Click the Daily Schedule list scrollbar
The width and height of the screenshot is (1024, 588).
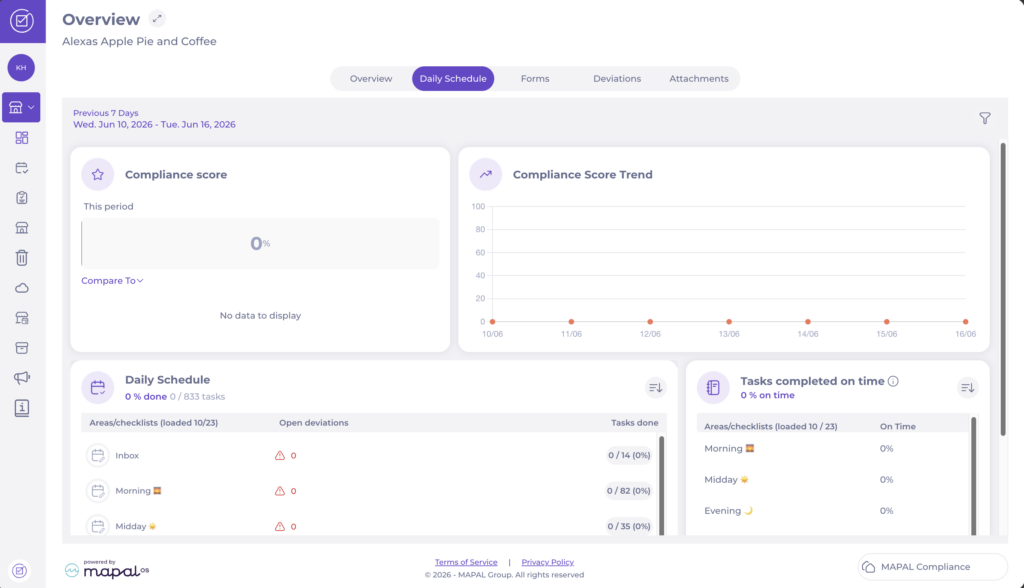coord(662,485)
